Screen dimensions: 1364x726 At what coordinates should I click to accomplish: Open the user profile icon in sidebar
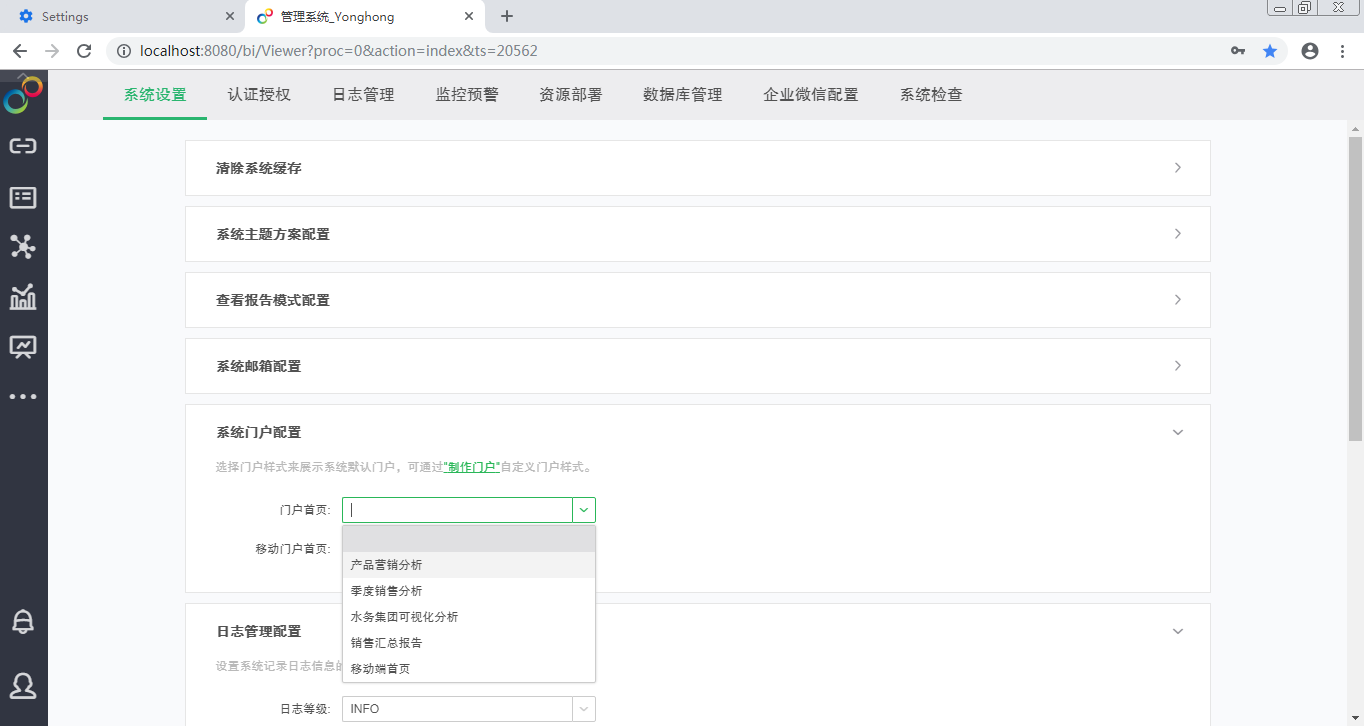pos(23,685)
